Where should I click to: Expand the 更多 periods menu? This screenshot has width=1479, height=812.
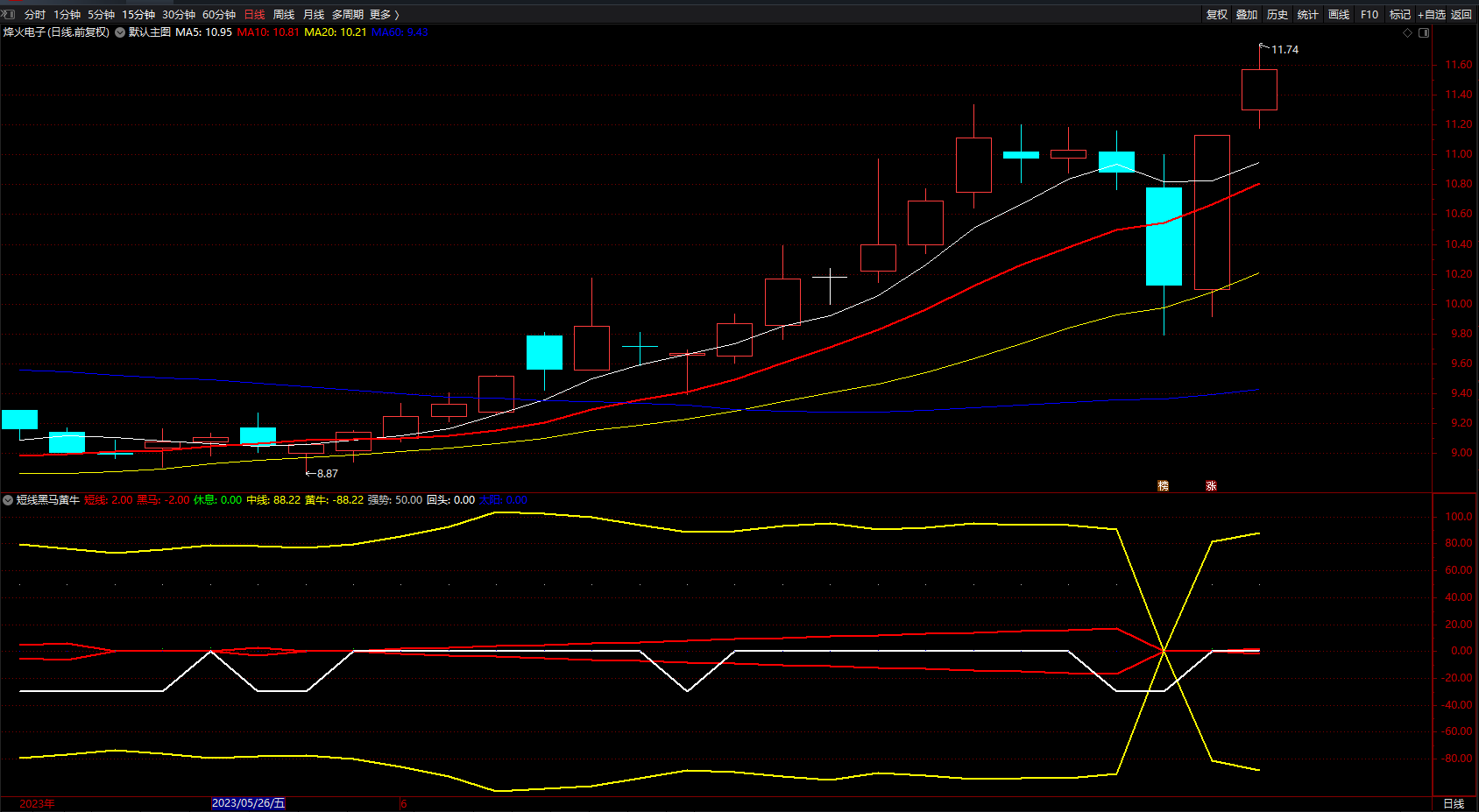[x=385, y=15]
